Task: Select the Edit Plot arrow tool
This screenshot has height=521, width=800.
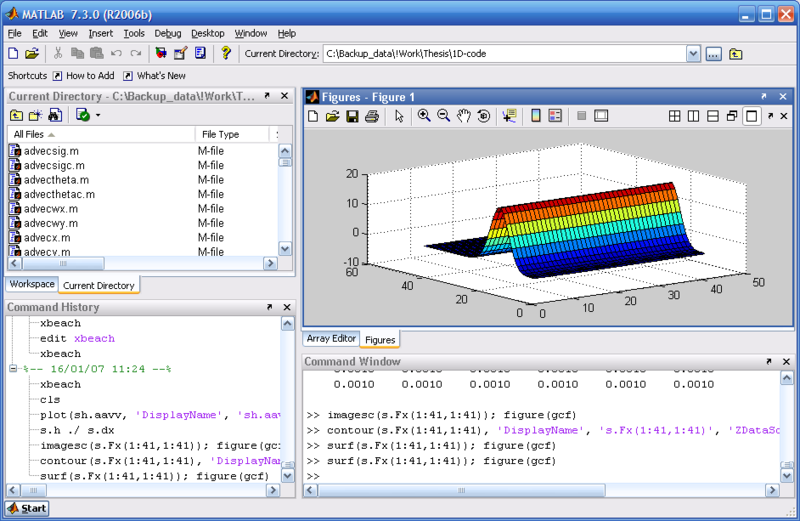Action: 399,116
